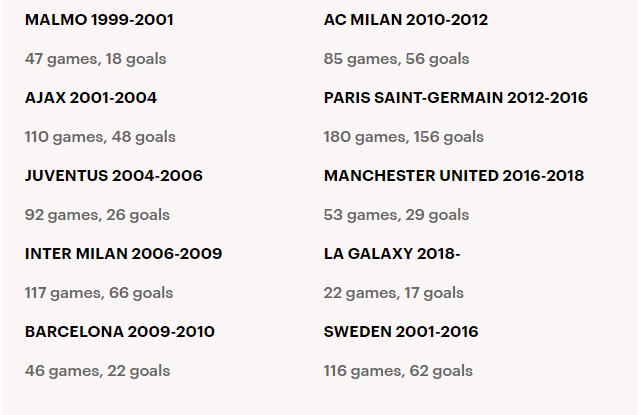Select '110 games, 48 goals' stat line

(x=100, y=137)
